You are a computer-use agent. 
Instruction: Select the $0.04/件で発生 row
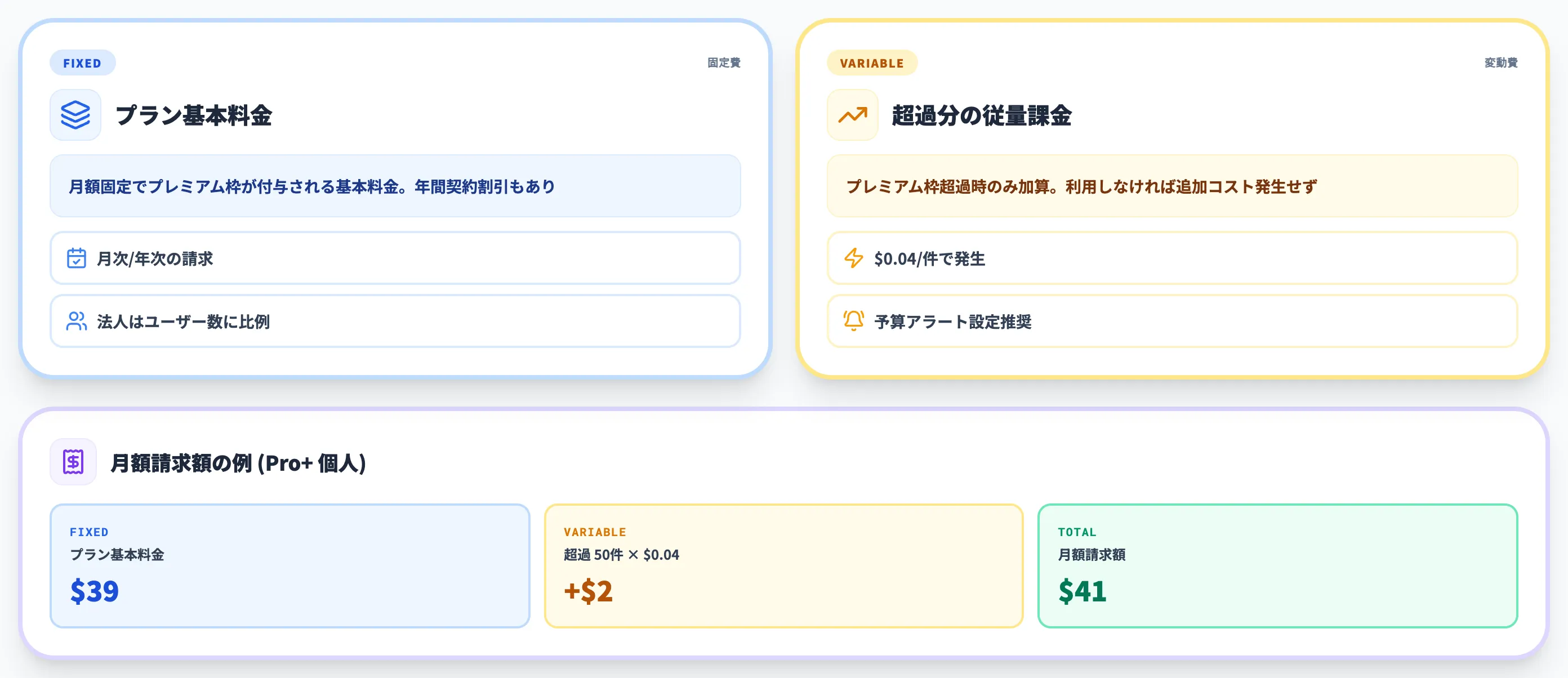pos(1173,258)
